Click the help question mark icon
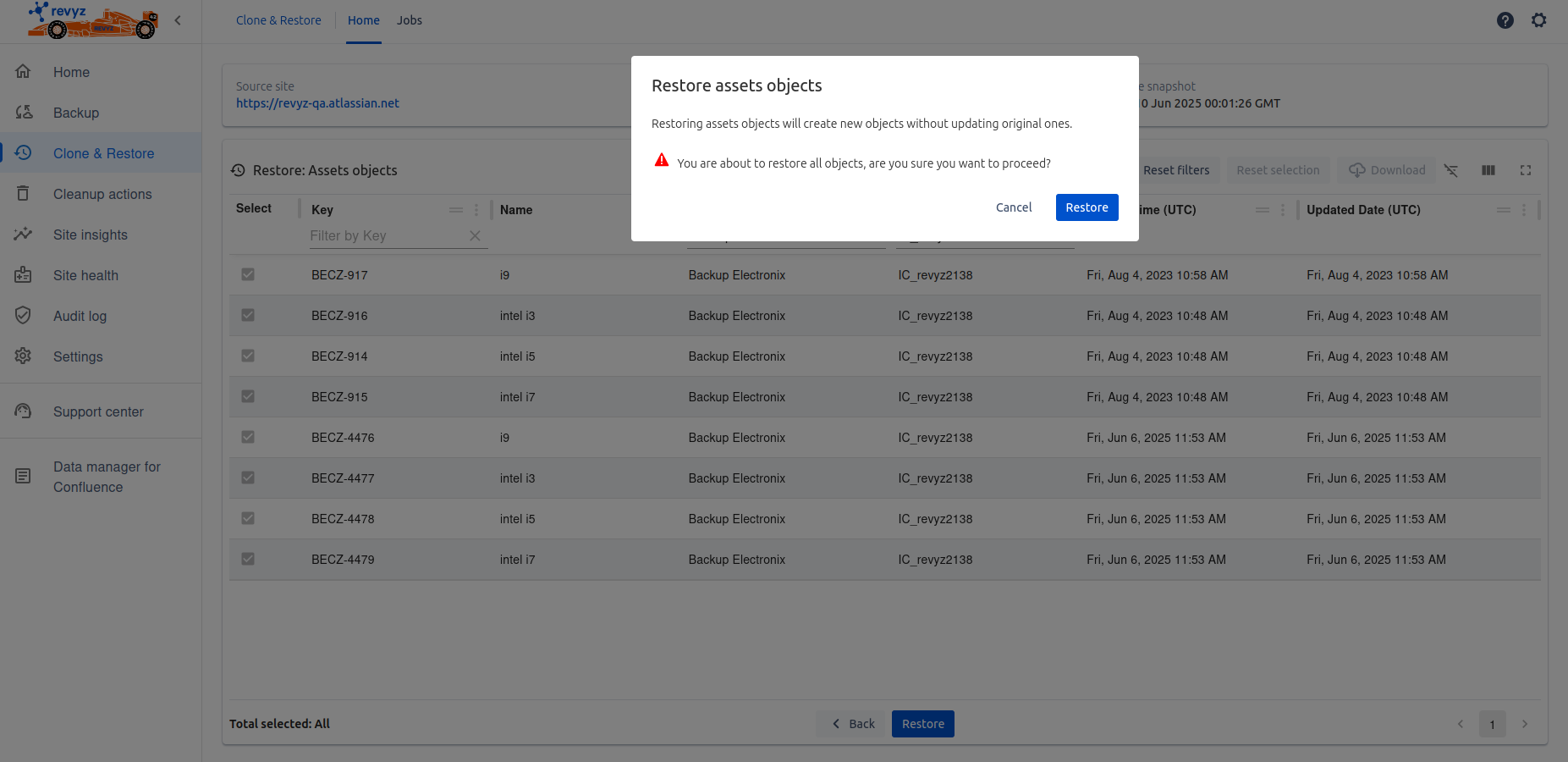 click(x=1505, y=20)
